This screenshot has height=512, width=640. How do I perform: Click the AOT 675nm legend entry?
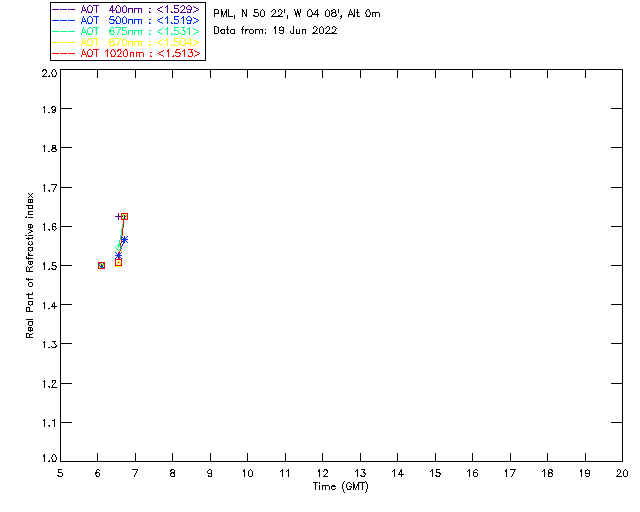[x=126, y=31]
